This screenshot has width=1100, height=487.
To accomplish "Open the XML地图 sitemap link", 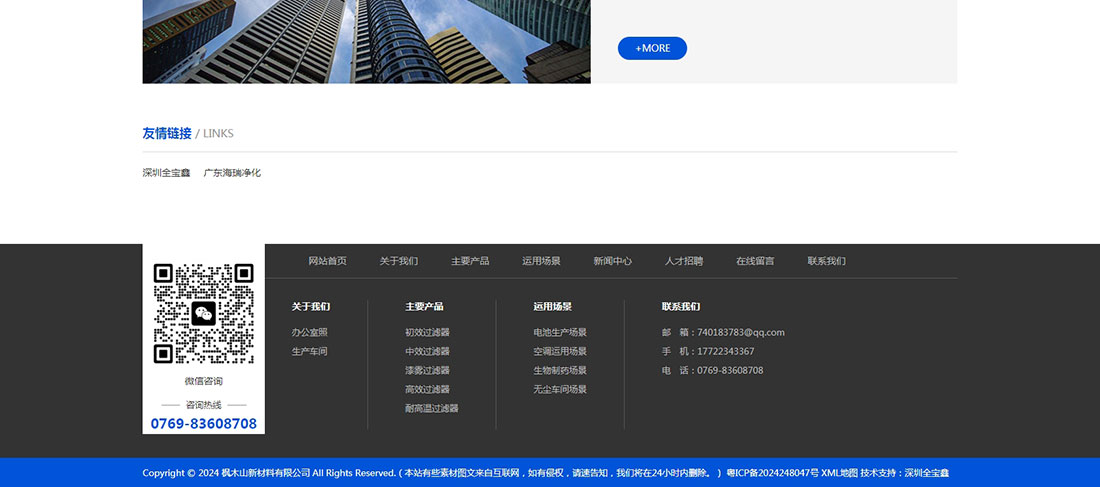I will [839, 473].
